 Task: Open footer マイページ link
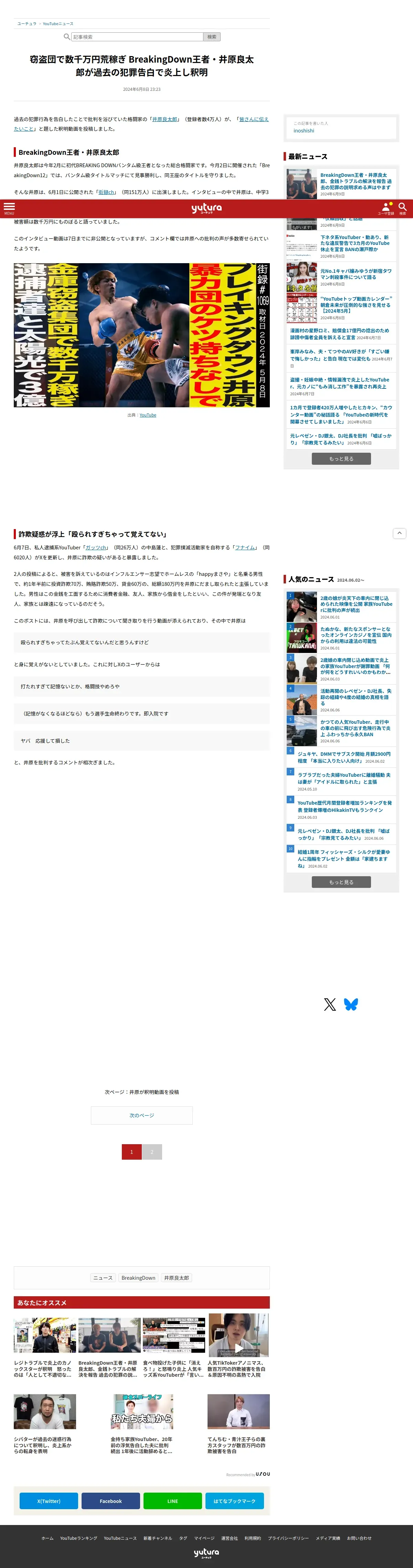click(x=204, y=1538)
